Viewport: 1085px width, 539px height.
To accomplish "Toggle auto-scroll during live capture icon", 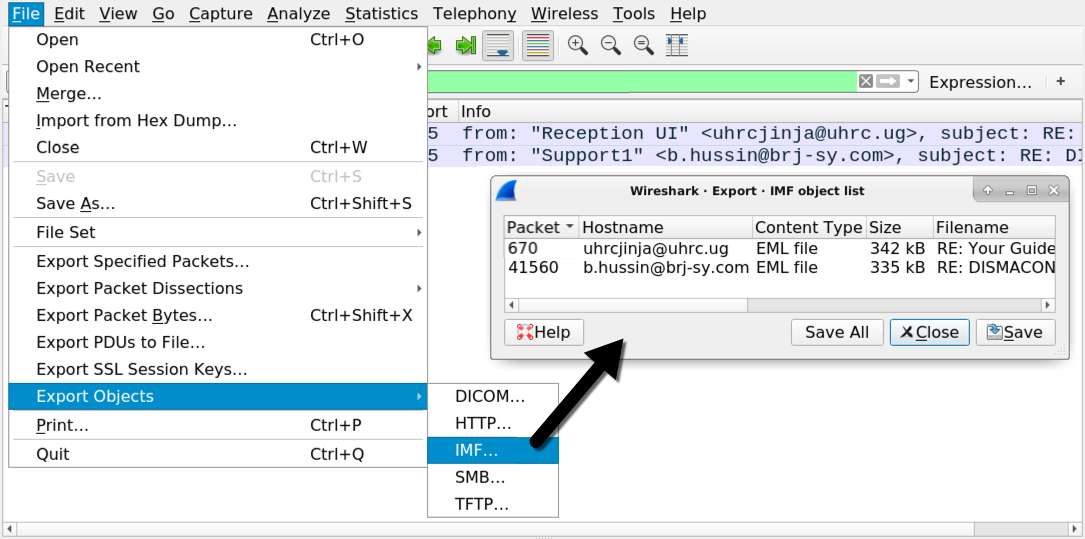I will [x=498, y=46].
